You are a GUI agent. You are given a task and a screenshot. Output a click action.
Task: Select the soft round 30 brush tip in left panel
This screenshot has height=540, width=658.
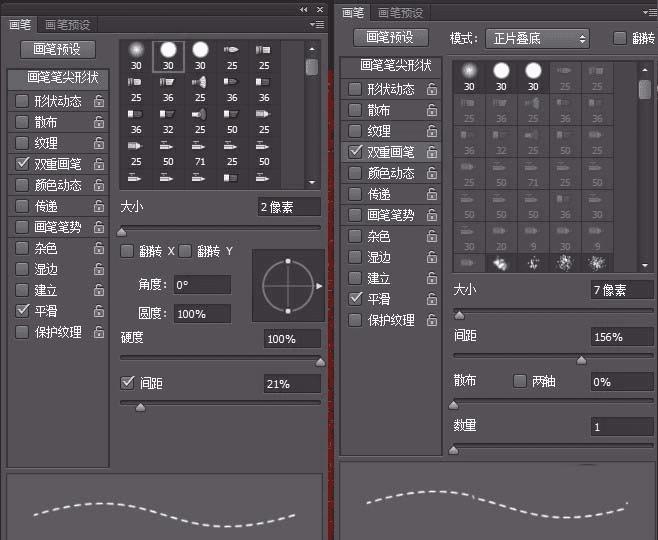click(x=136, y=56)
